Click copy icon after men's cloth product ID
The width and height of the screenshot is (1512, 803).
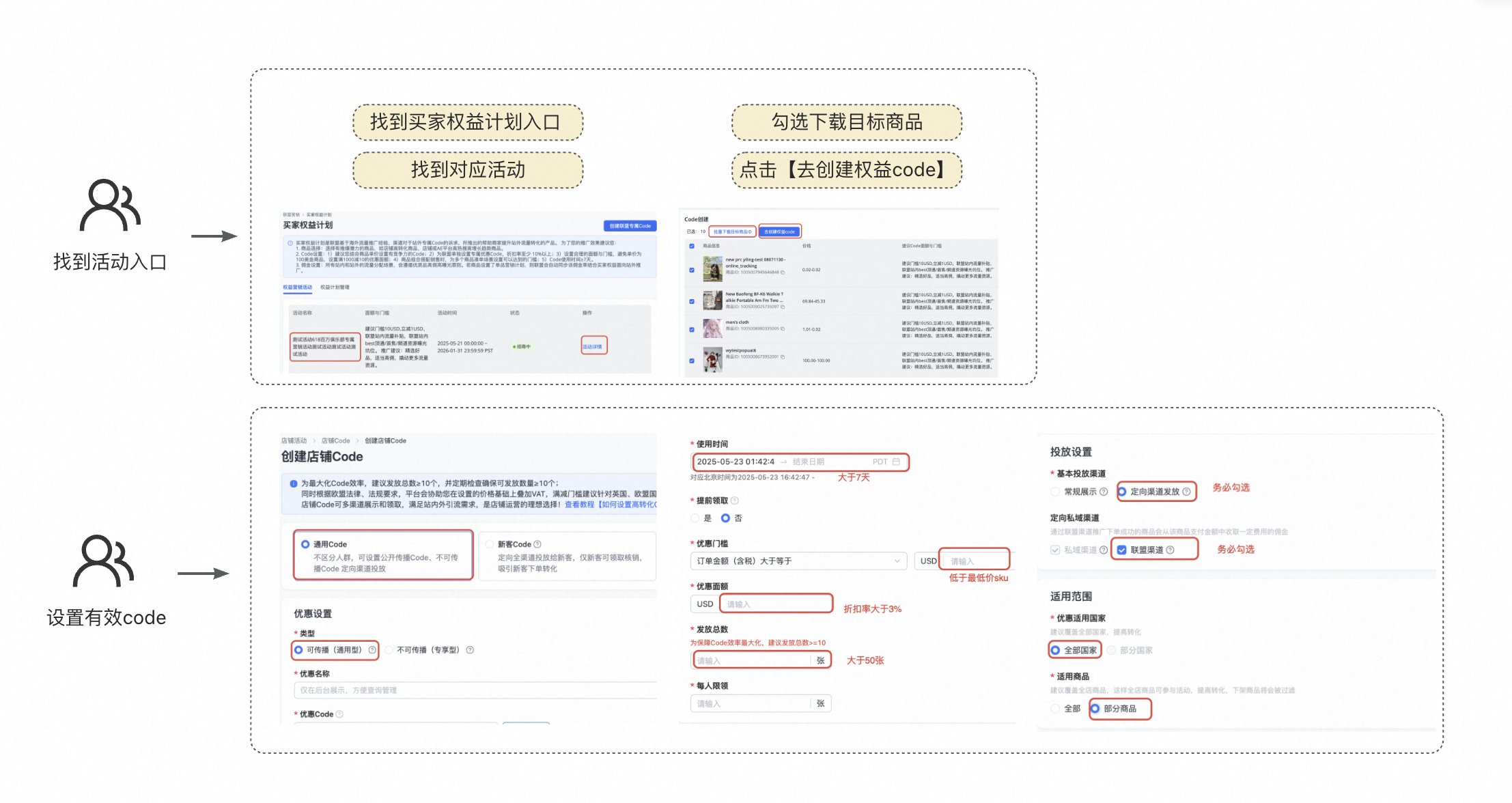pyautogui.click(x=783, y=329)
